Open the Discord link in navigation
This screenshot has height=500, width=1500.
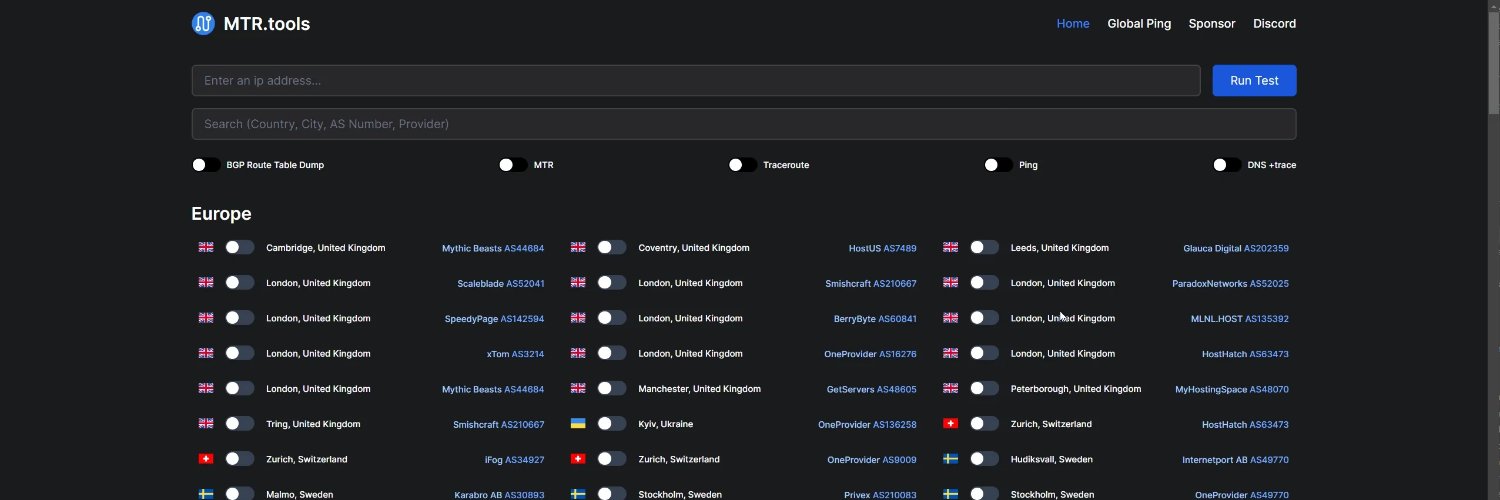tap(1275, 23)
